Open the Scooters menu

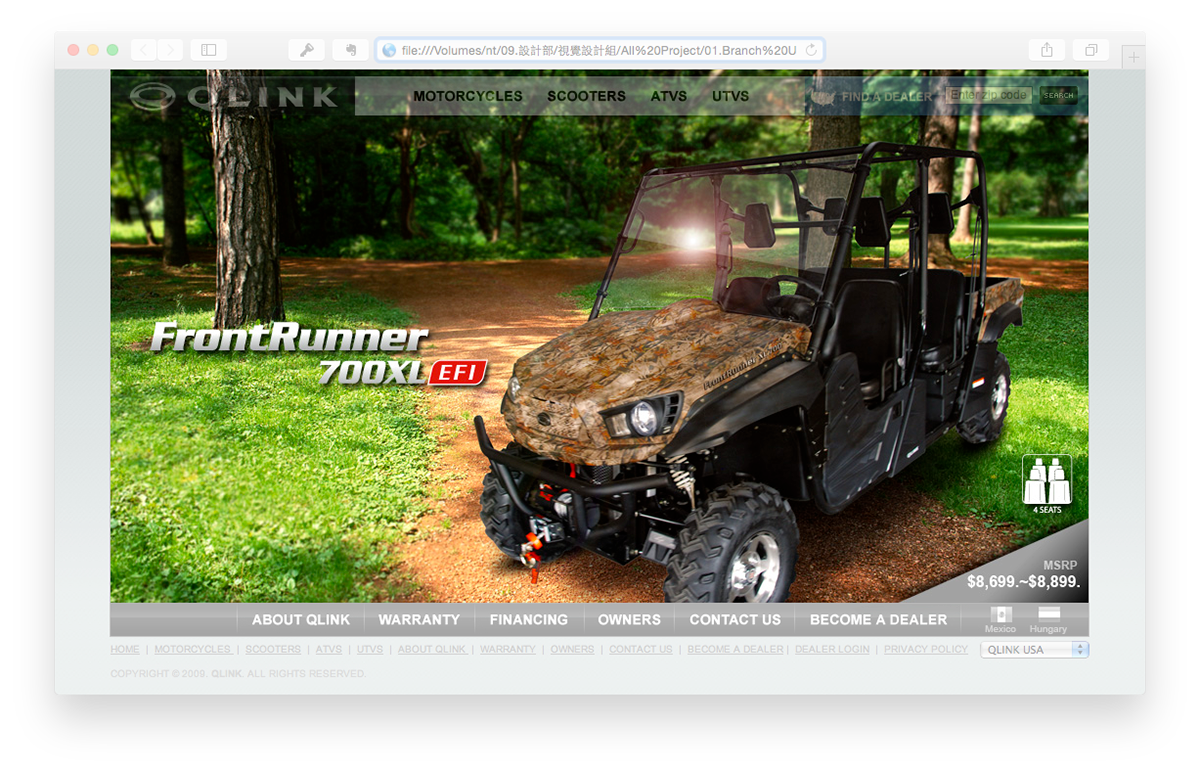(x=586, y=97)
